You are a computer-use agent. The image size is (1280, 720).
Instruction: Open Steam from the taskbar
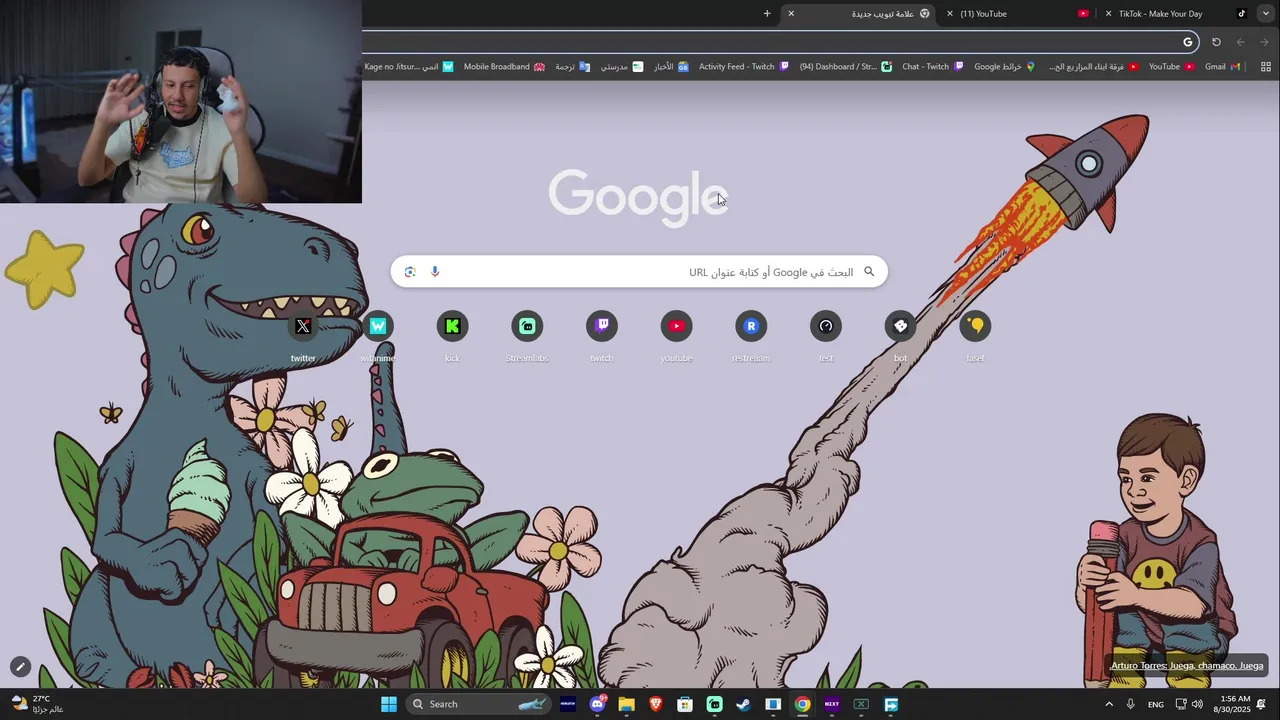pyautogui.click(x=743, y=704)
